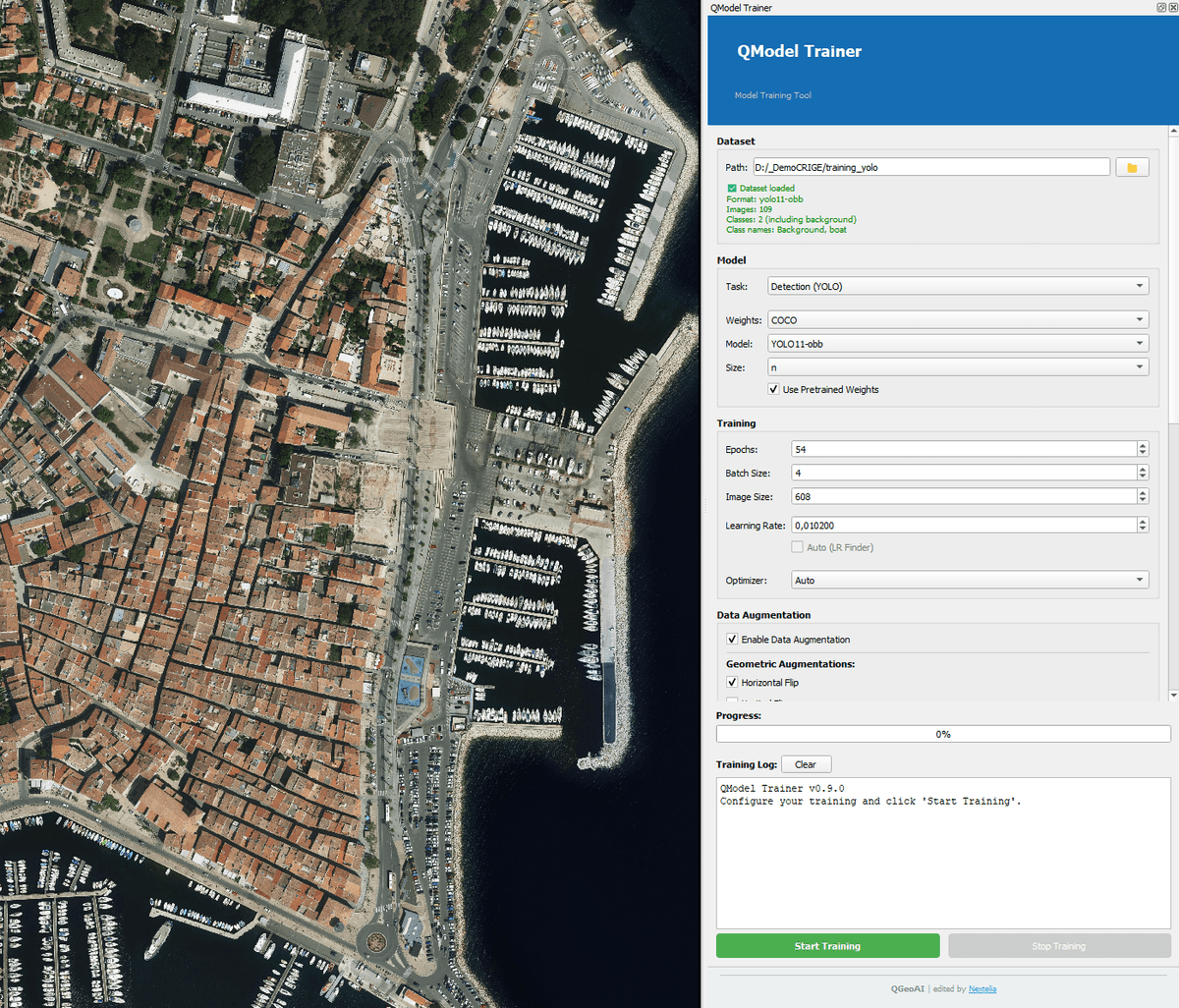
Task: Increase Epochs with the up arrow
Action: tap(1142, 444)
